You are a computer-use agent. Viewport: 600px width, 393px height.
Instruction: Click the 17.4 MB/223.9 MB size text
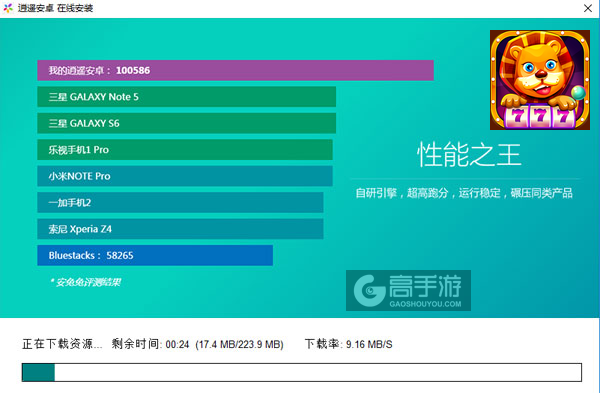(x=240, y=344)
